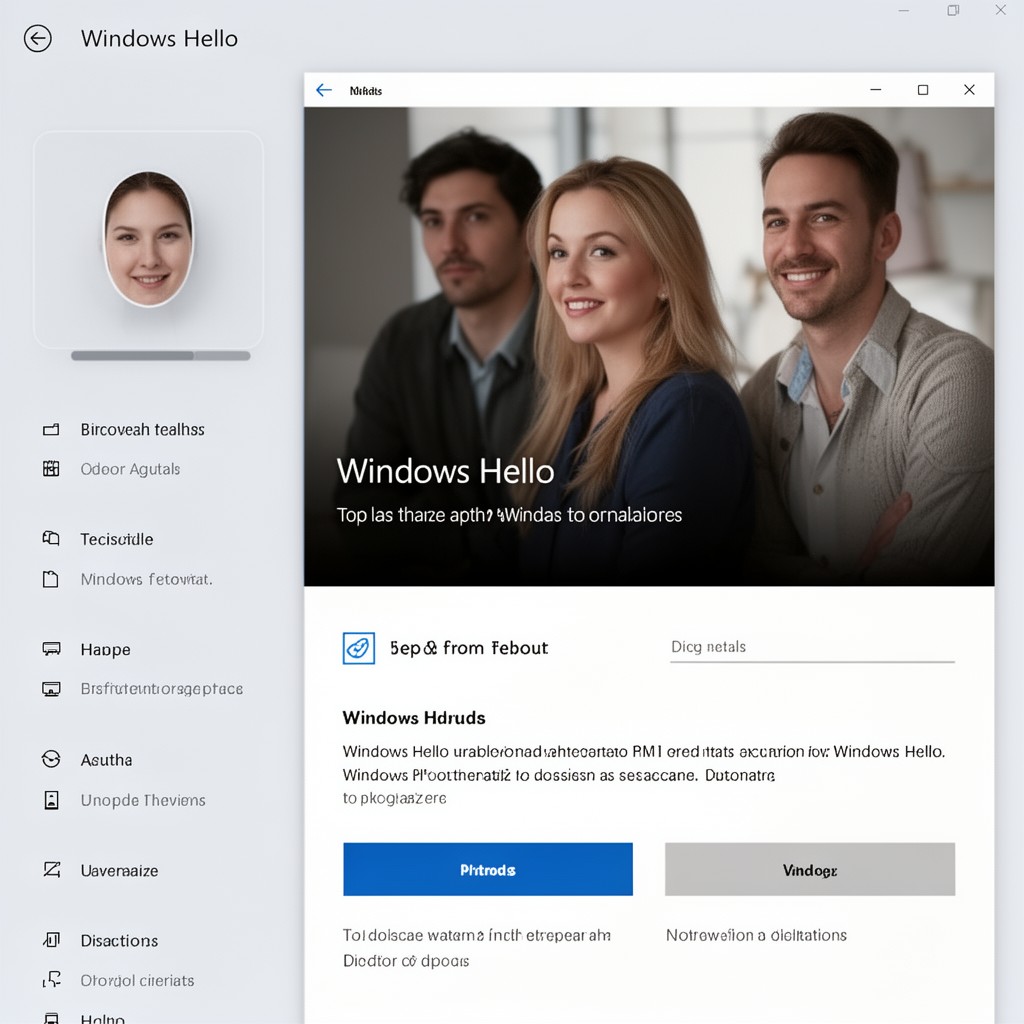Select Mindows fetowiat sidebar entry
The image size is (1024, 1024).
click(146, 579)
